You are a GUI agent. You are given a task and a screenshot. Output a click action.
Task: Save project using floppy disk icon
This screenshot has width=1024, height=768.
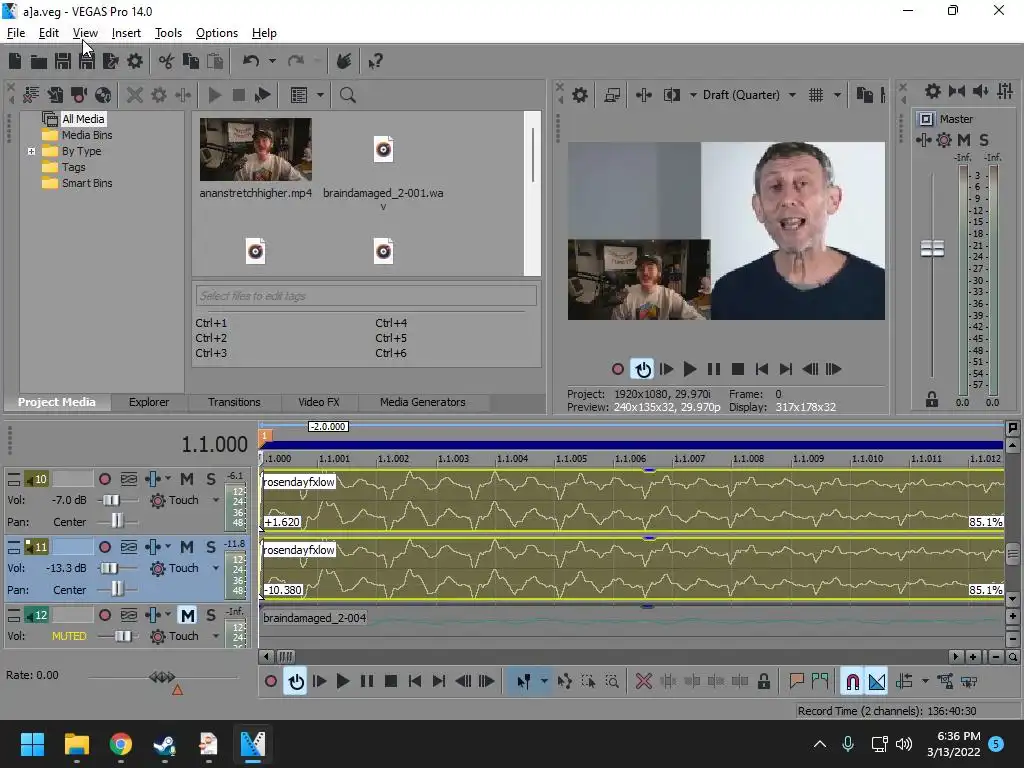63,61
